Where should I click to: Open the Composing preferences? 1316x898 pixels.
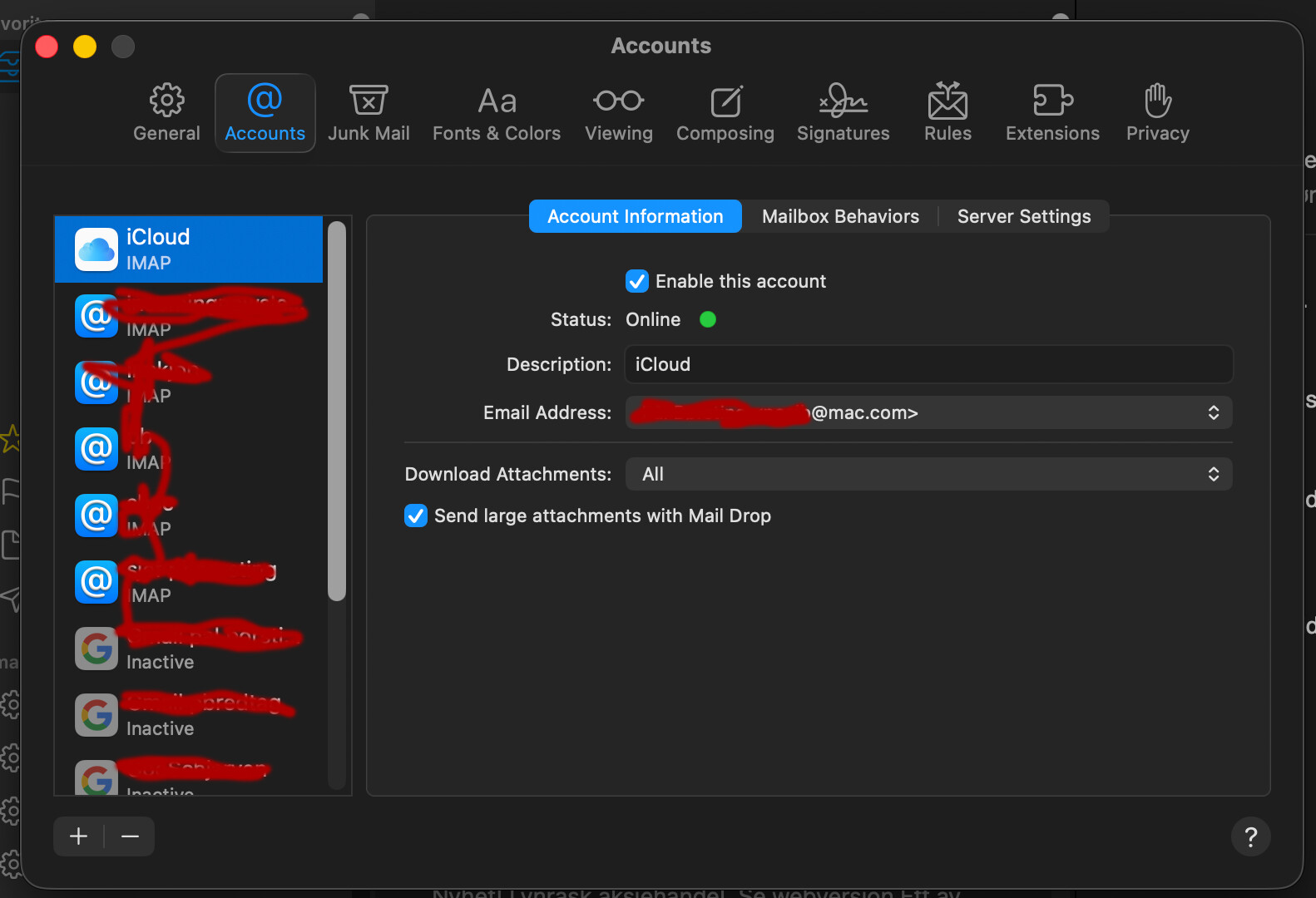click(x=725, y=113)
